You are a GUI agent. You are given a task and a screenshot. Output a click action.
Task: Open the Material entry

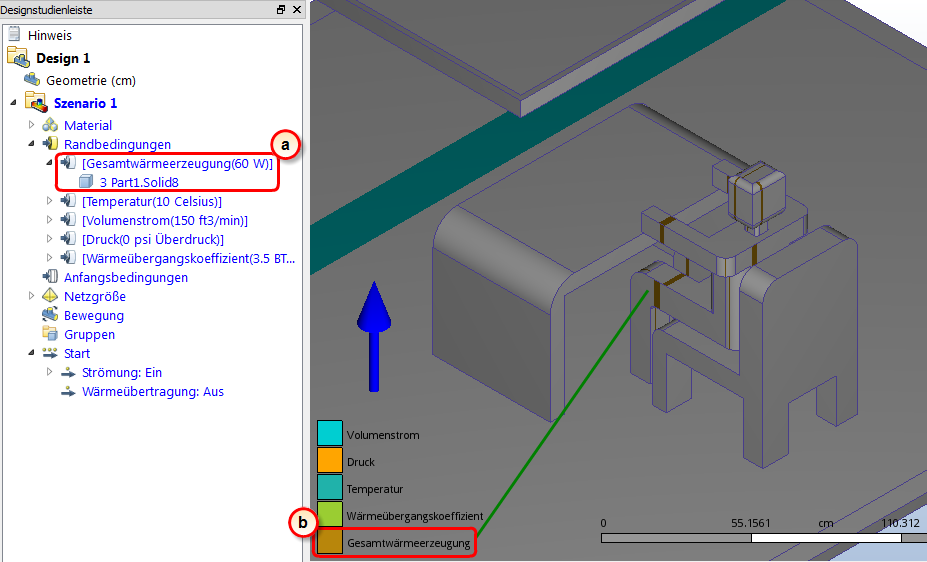coord(88,125)
